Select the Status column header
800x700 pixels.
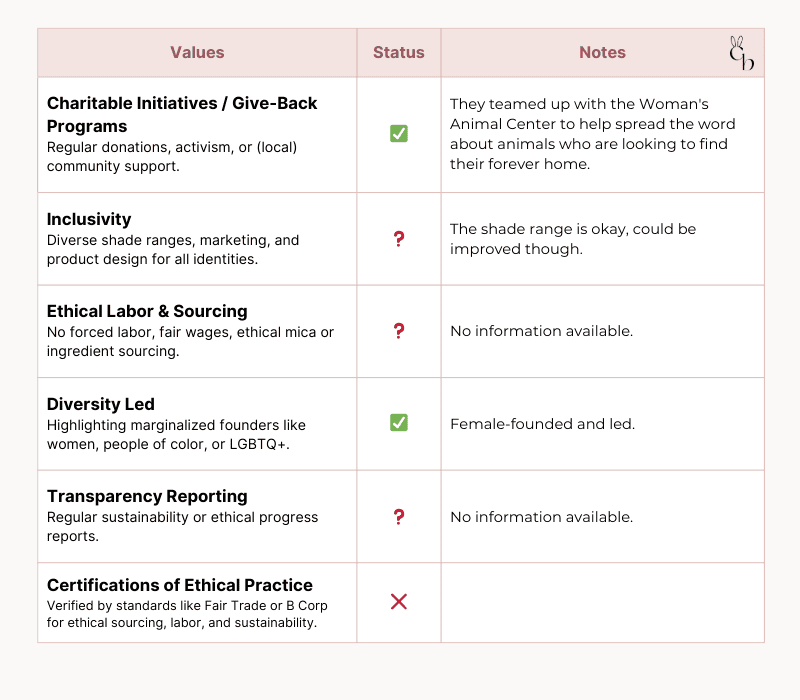click(398, 53)
